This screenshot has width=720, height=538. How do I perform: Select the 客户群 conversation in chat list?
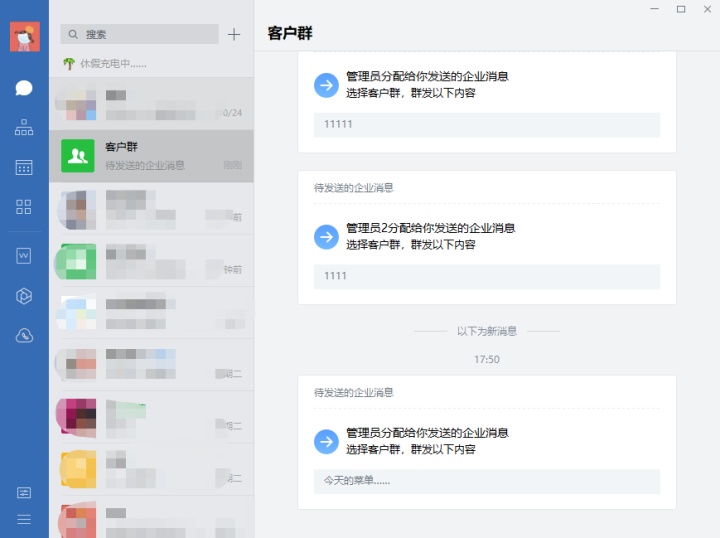152,156
